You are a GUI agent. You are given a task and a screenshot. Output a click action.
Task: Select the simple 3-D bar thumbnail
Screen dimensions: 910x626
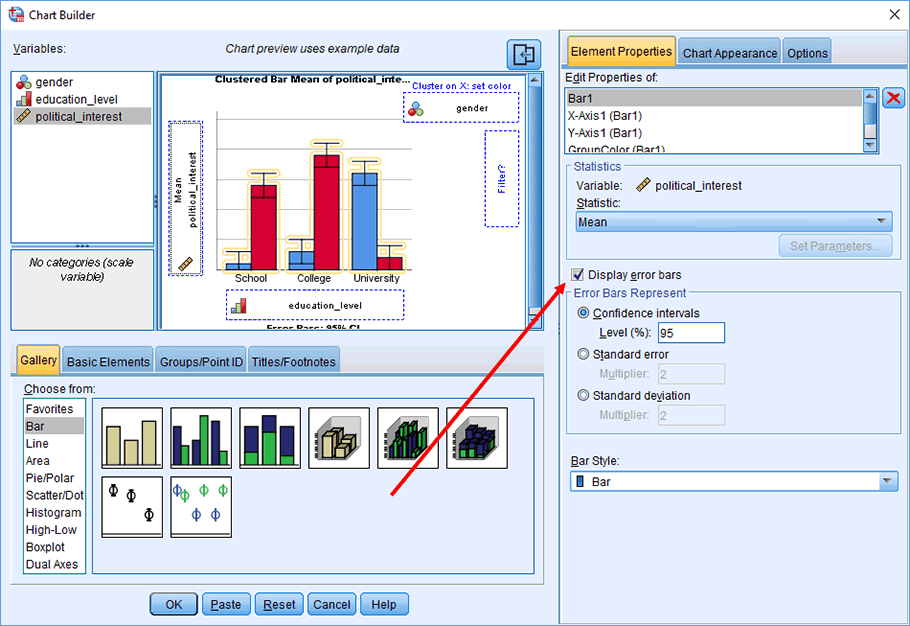tap(339, 438)
